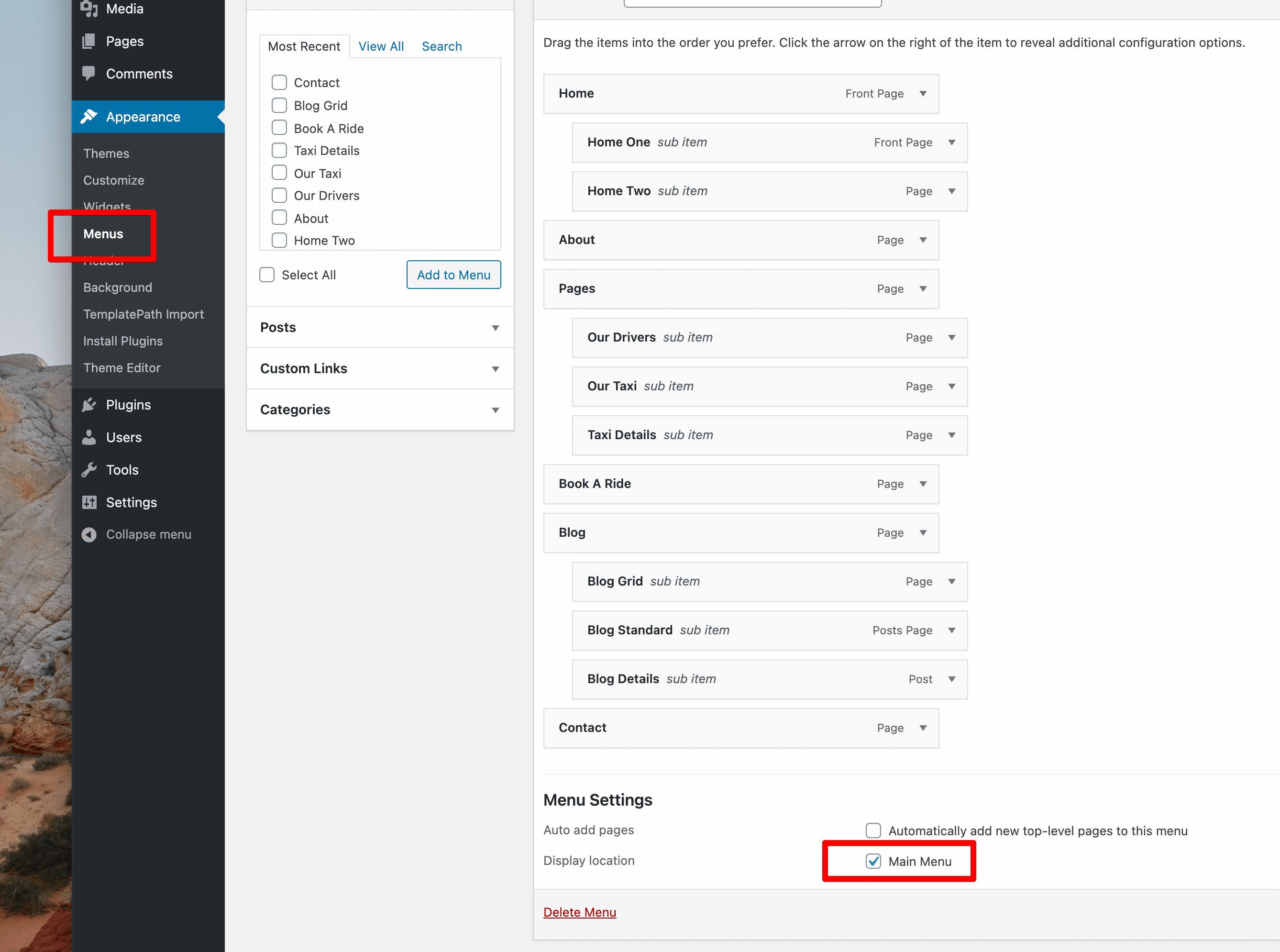Viewport: 1280px width, 952px height.
Task: Click the Delete Menu link
Action: coord(580,912)
